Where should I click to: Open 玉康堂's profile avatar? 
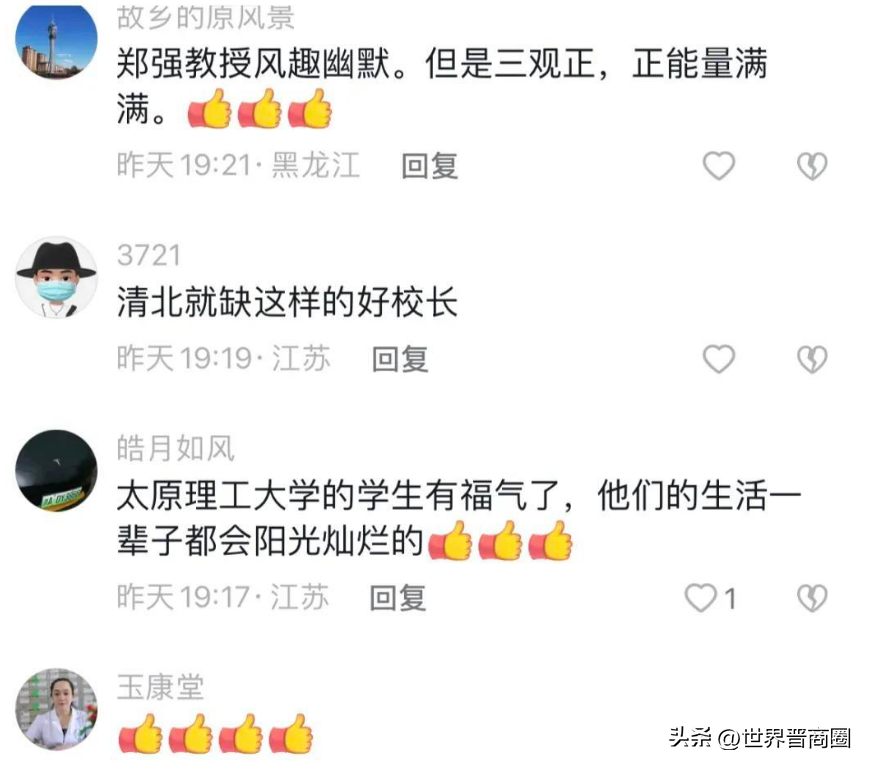(56, 709)
